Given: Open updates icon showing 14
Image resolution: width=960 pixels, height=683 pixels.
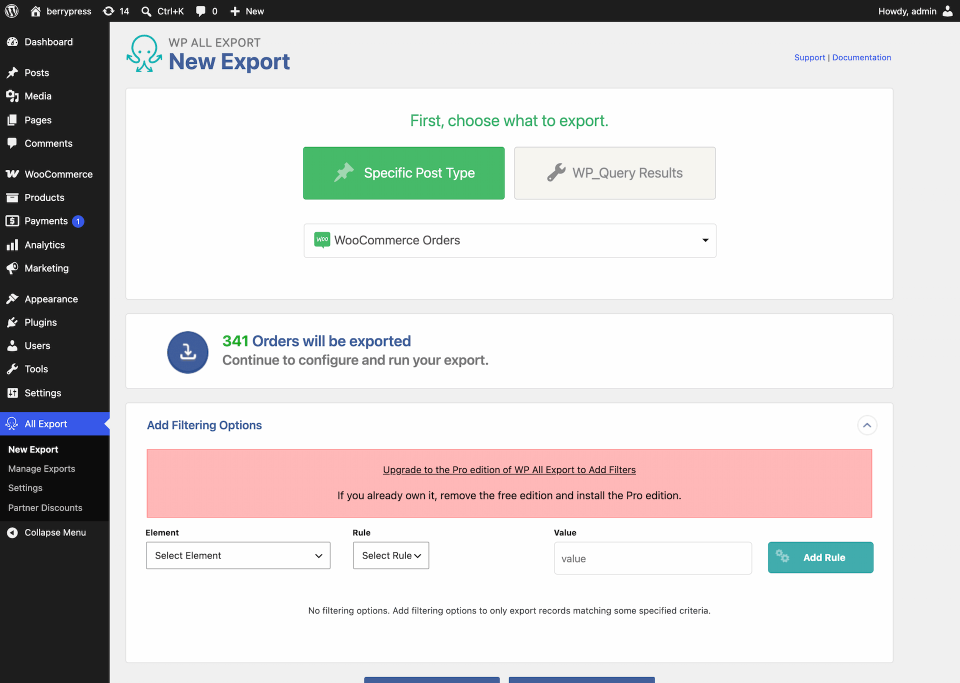Looking at the screenshot, I should [x=108, y=11].
